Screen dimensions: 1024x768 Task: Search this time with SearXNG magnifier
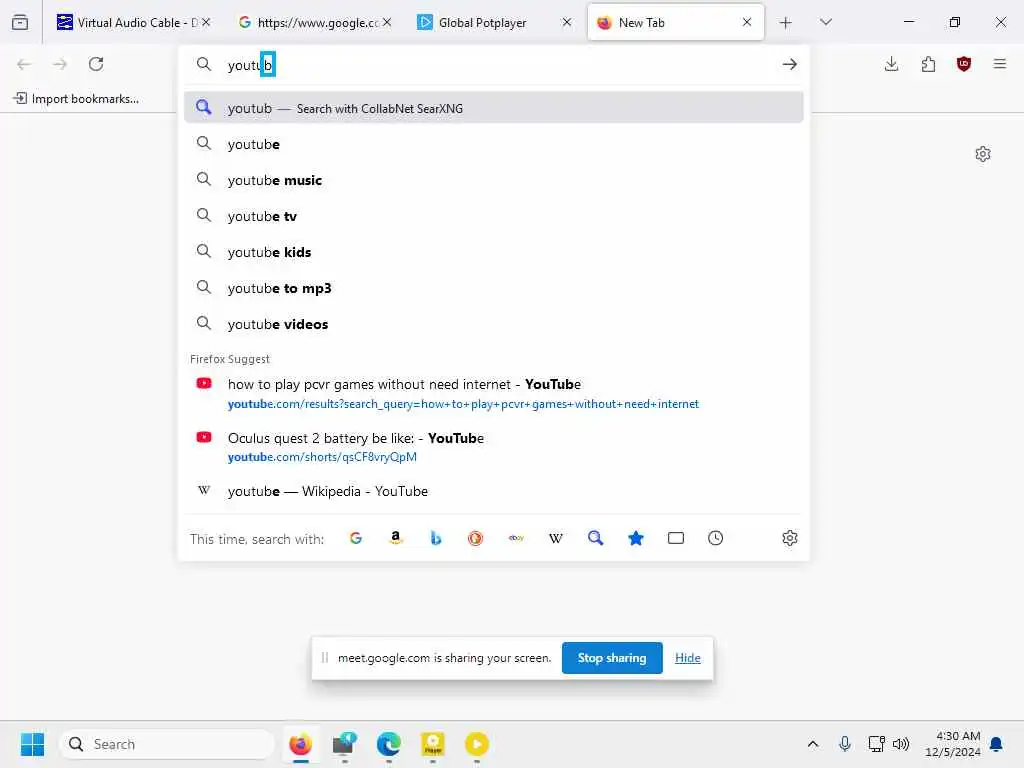(596, 538)
